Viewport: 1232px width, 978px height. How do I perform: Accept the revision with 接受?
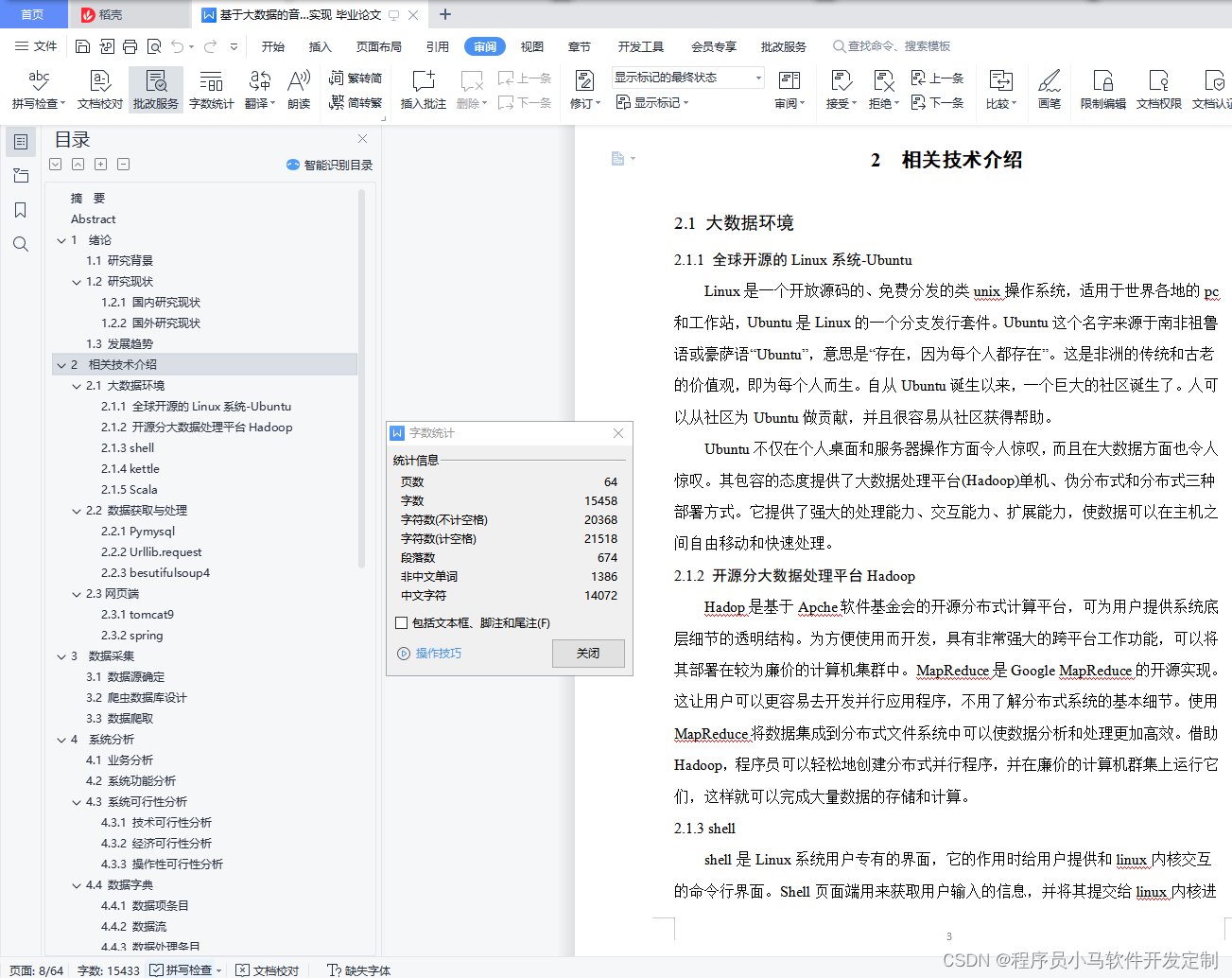click(841, 90)
